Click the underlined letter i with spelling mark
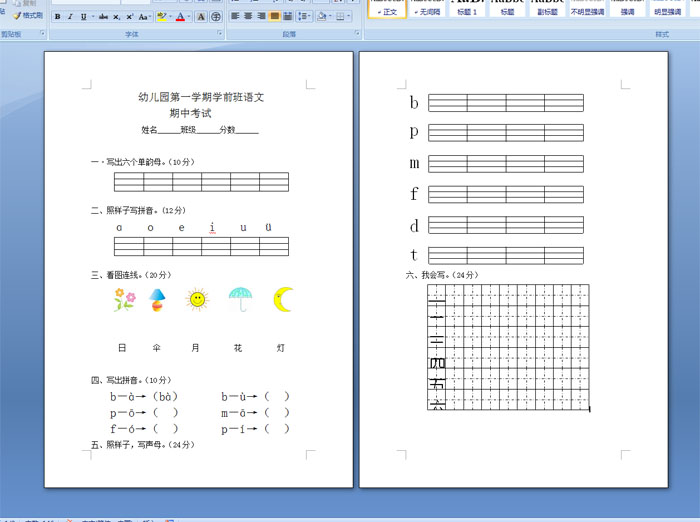Image resolution: width=700 pixels, height=522 pixels. 212,228
